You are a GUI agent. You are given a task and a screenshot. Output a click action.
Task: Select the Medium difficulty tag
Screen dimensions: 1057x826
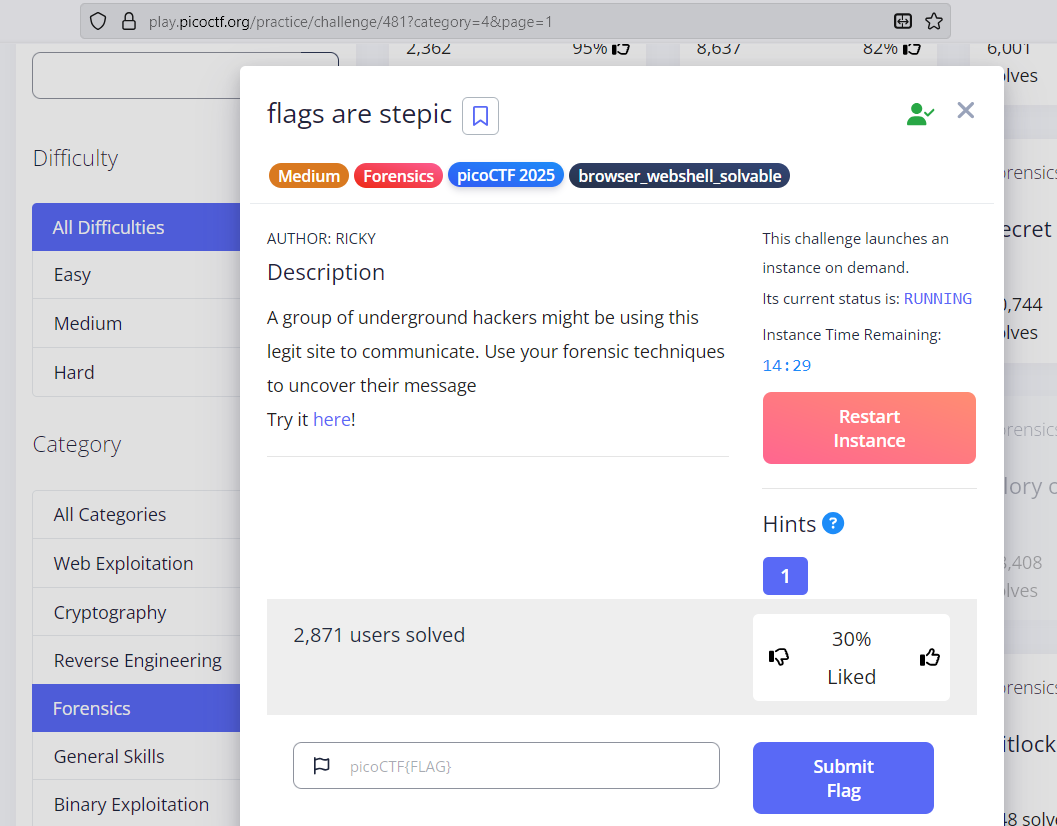coord(309,176)
